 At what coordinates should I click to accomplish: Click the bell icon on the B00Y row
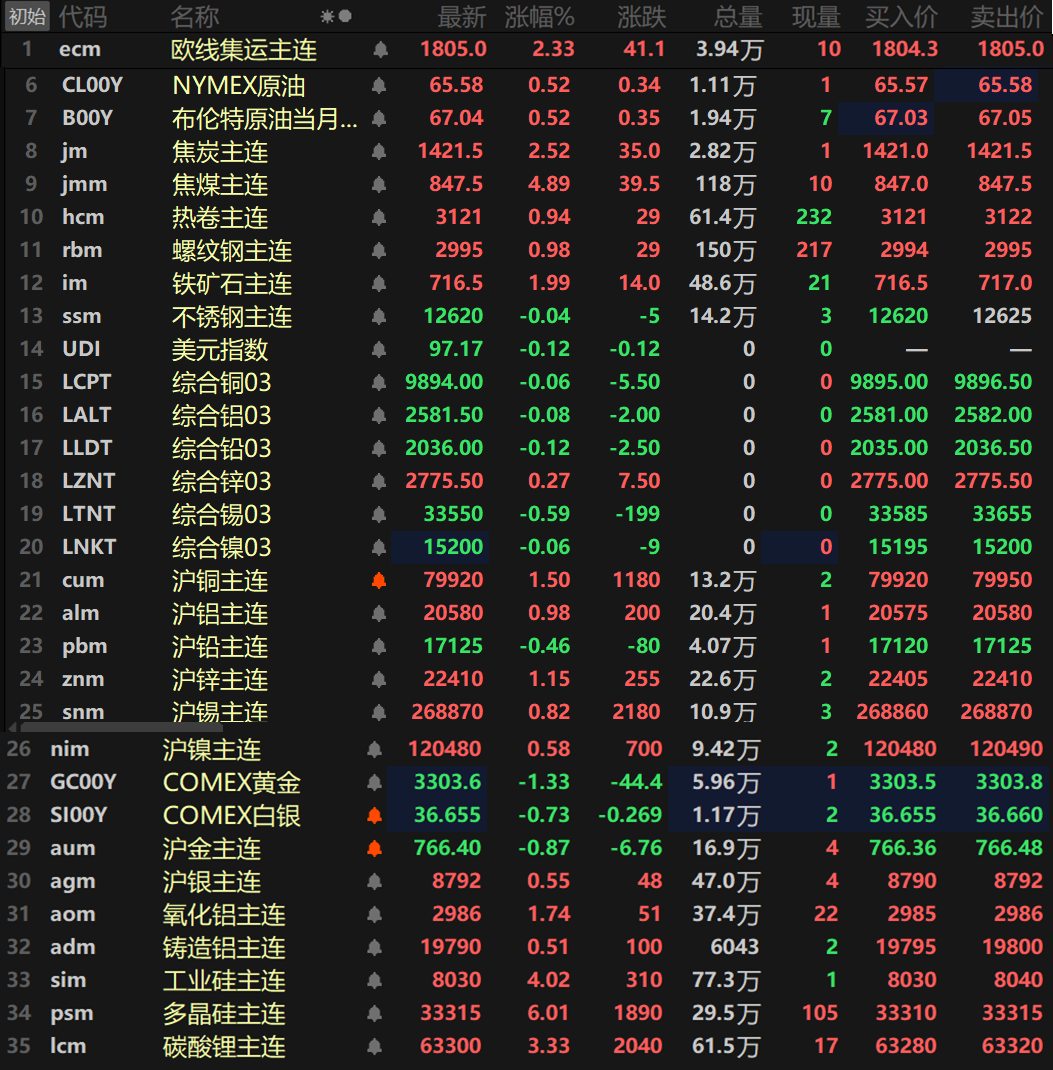[379, 118]
